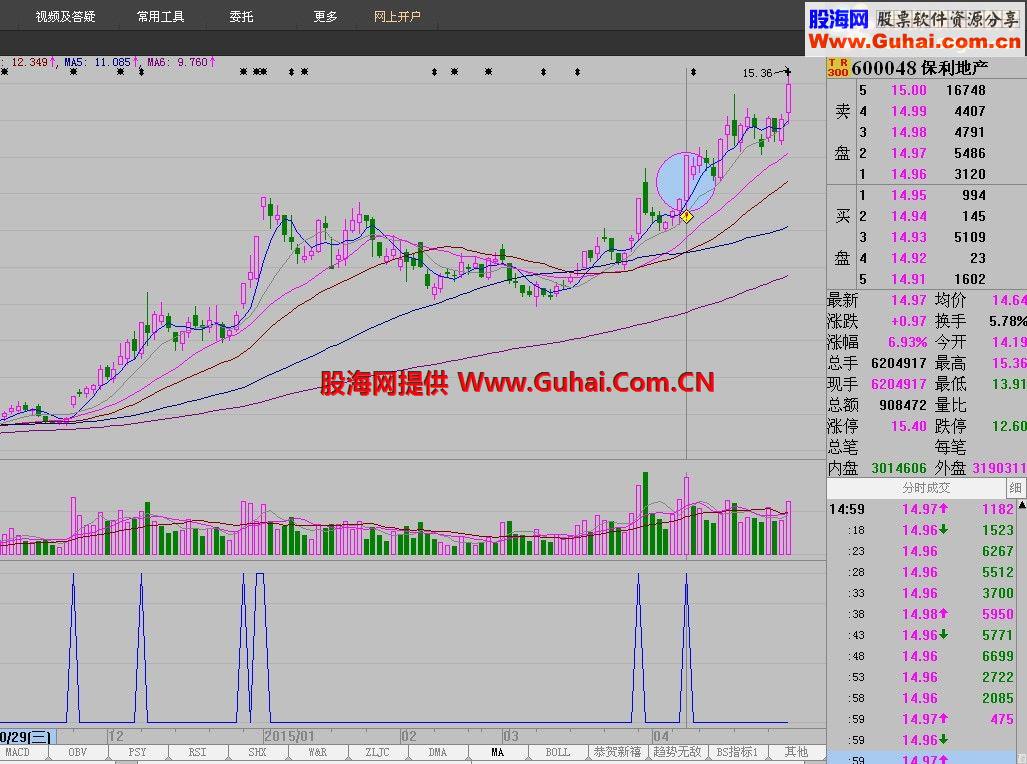The height and width of the screenshot is (764, 1027).
Task: Click the tallest green volume bar
Action: tap(645, 514)
